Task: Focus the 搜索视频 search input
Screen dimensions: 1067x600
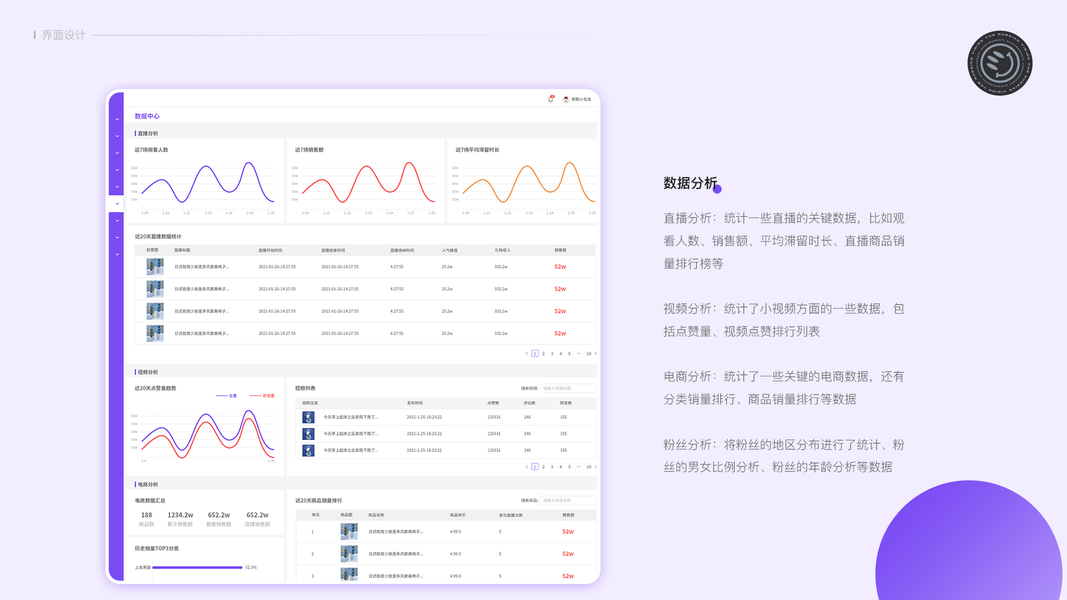Action: [568, 388]
